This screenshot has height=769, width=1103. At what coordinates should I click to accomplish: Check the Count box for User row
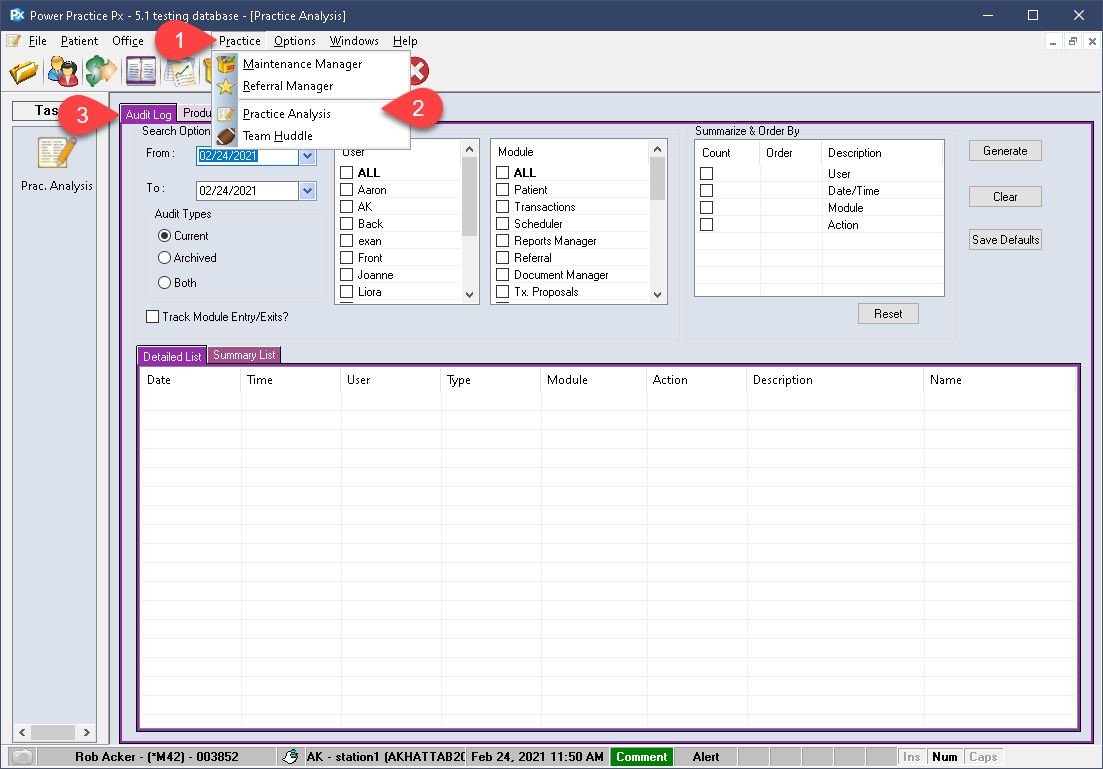pyautogui.click(x=706, y=173)
